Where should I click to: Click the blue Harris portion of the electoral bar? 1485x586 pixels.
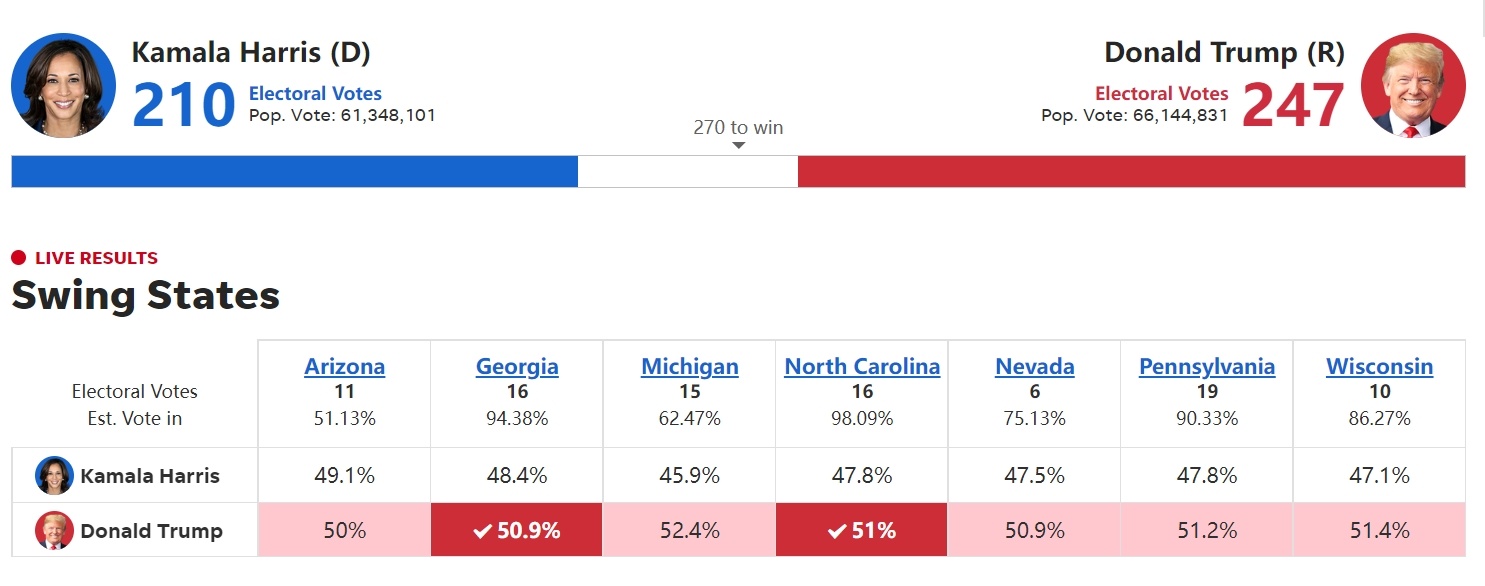point(294,172)
